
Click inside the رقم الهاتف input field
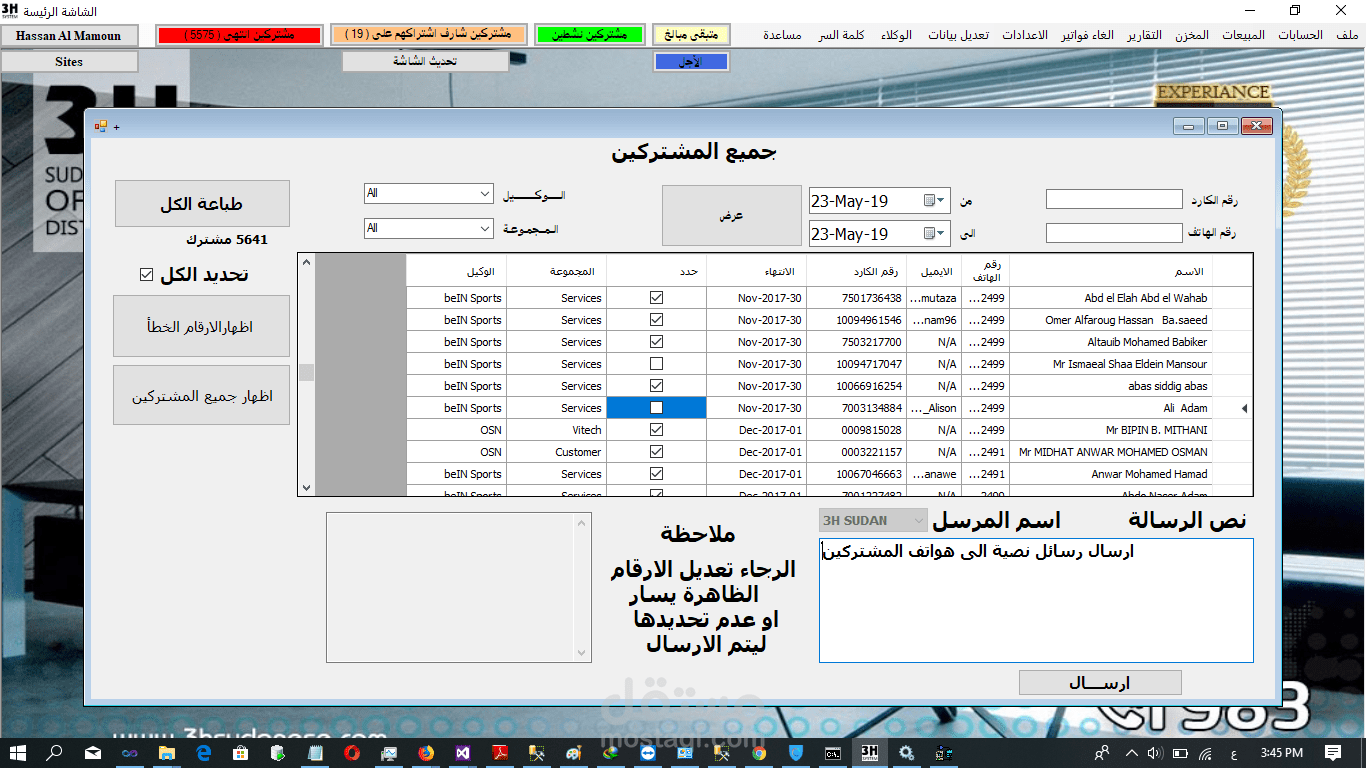tap(1113, 232)
